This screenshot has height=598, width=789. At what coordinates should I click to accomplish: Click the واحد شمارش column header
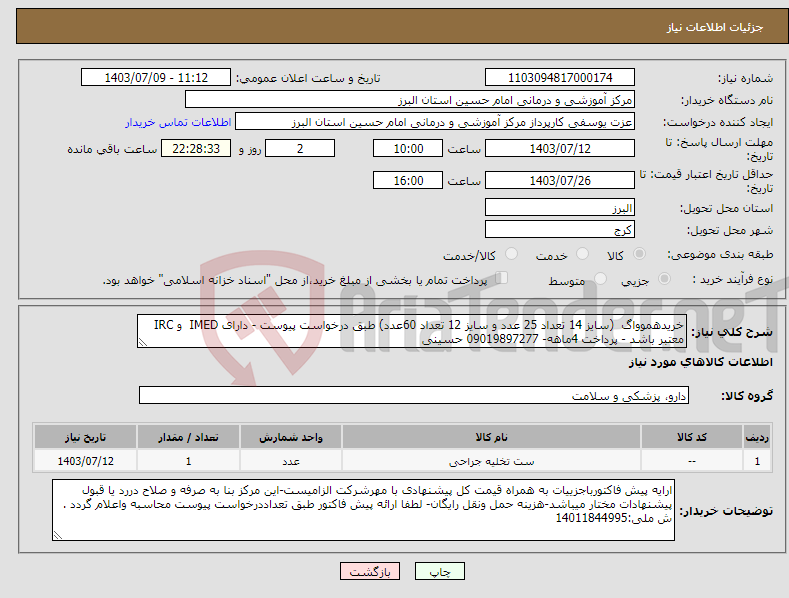(291, 437)
